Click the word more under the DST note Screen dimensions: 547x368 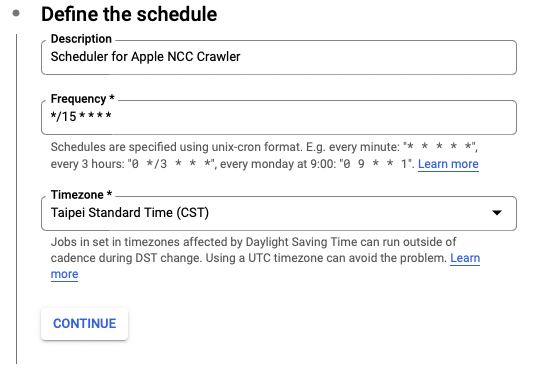pyautogui.click(x=65, y=274)
